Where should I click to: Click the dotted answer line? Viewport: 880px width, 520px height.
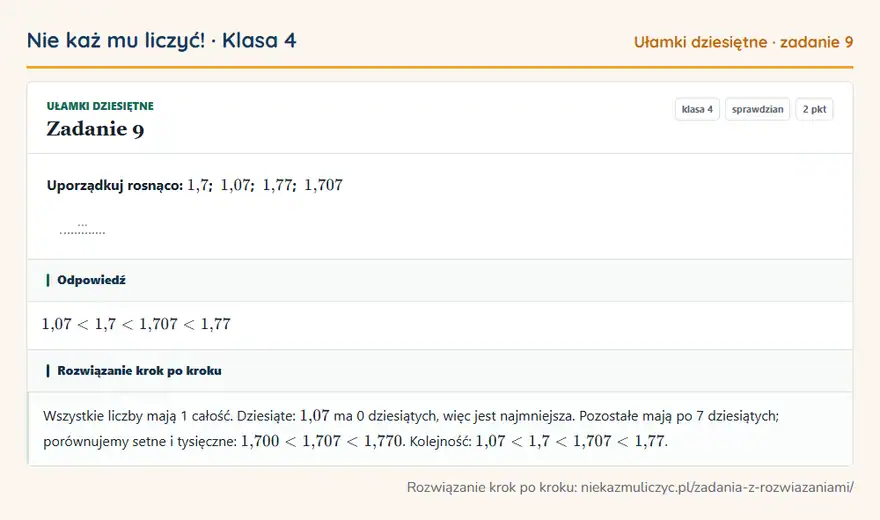click(82, 229)
